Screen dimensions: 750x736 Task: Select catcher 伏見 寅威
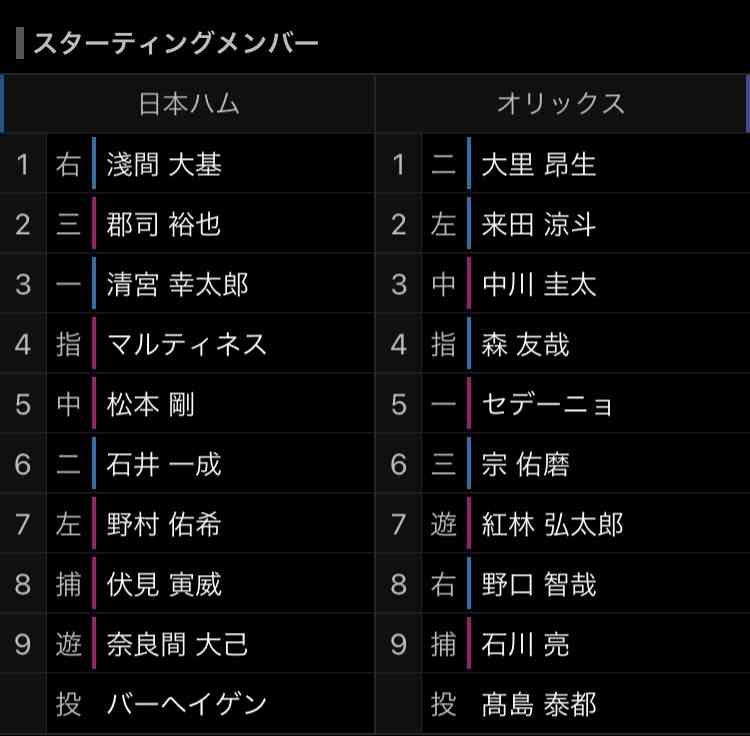coord(164,584)
